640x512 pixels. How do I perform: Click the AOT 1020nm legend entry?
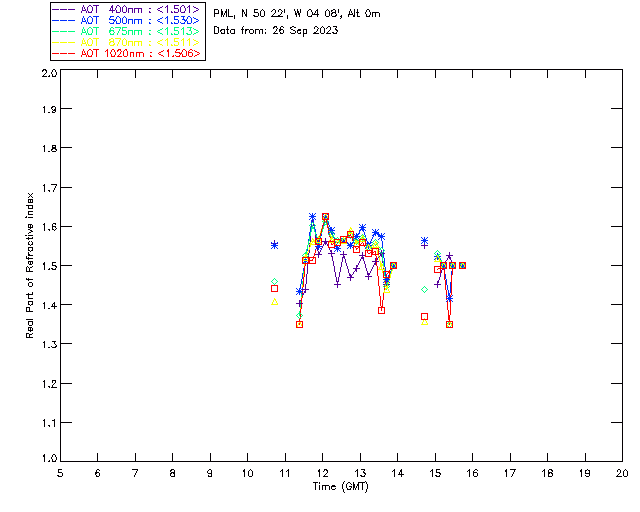click(127, 53)
